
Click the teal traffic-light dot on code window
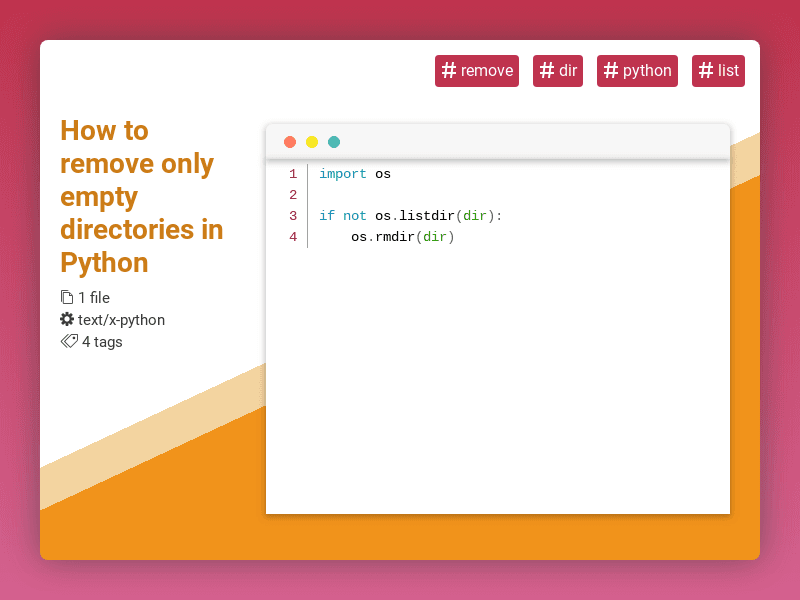[x=334, y=142]
